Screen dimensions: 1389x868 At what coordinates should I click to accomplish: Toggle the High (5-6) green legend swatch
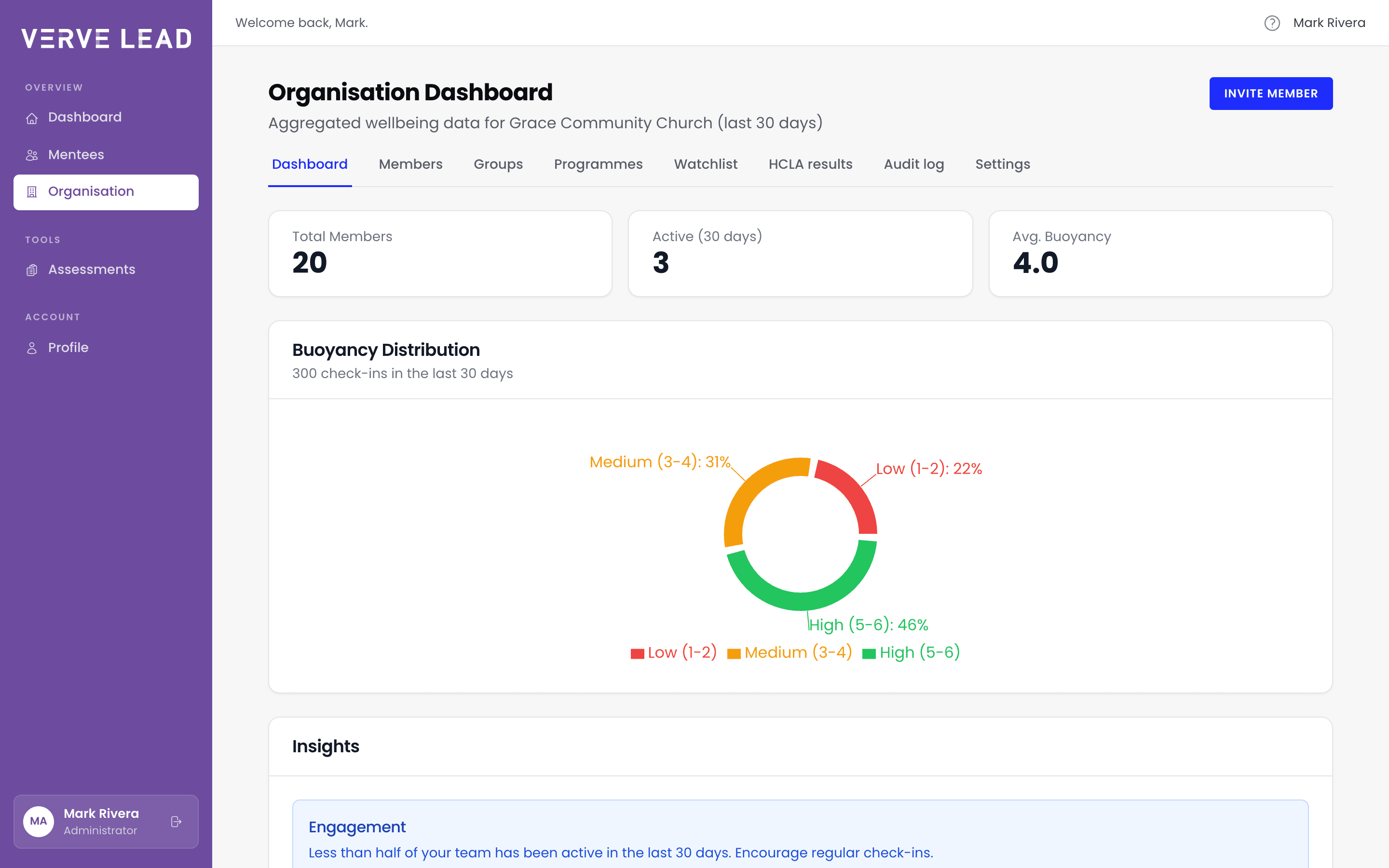[x=869, y=653]
